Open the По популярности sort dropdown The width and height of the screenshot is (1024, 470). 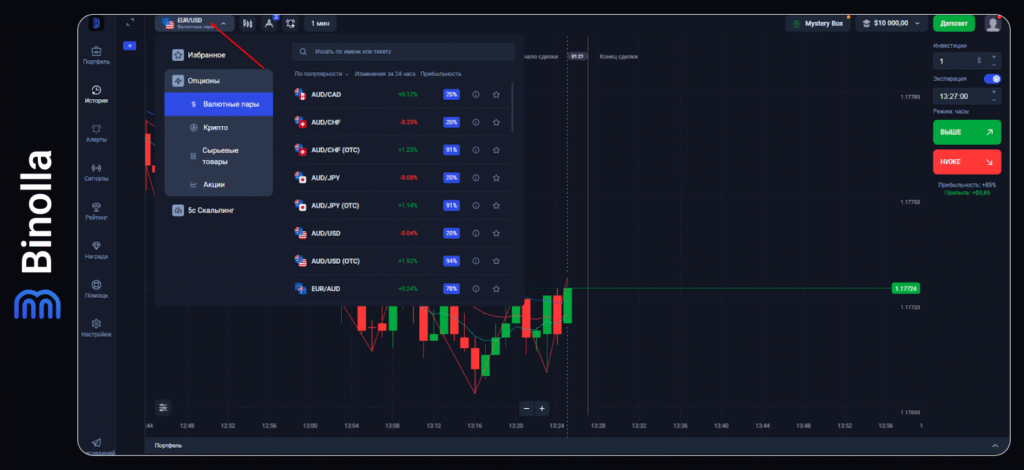(322, 74)
